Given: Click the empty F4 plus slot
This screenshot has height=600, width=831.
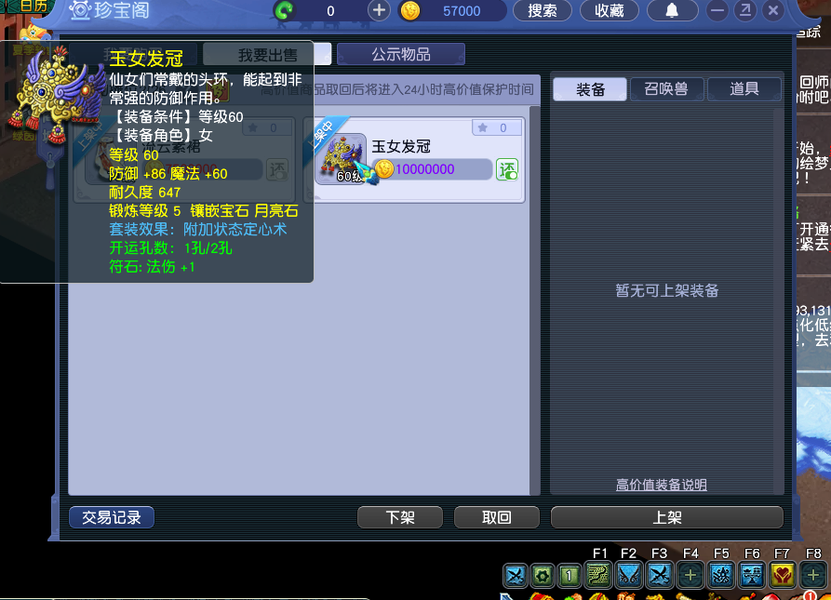Looking at the screenshot, I should [x=691, y=575].
